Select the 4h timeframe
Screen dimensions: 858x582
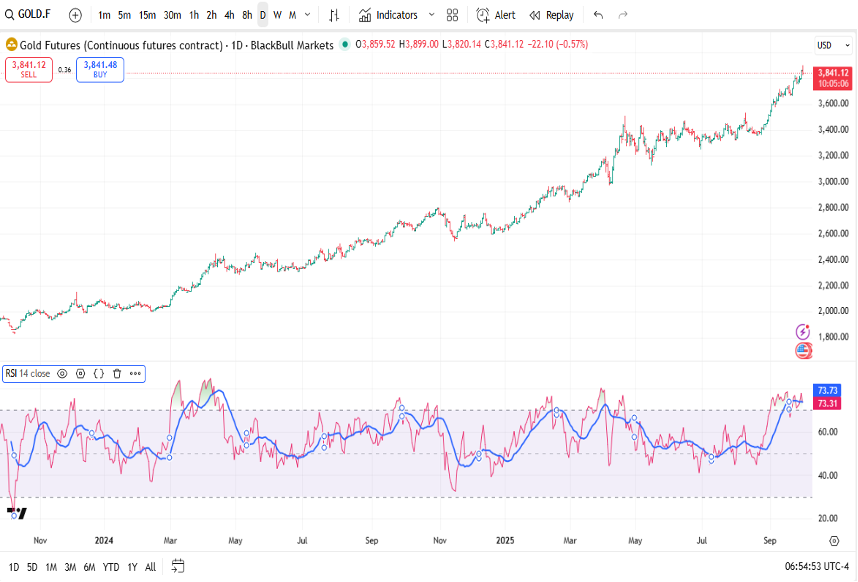coord(229,15)
